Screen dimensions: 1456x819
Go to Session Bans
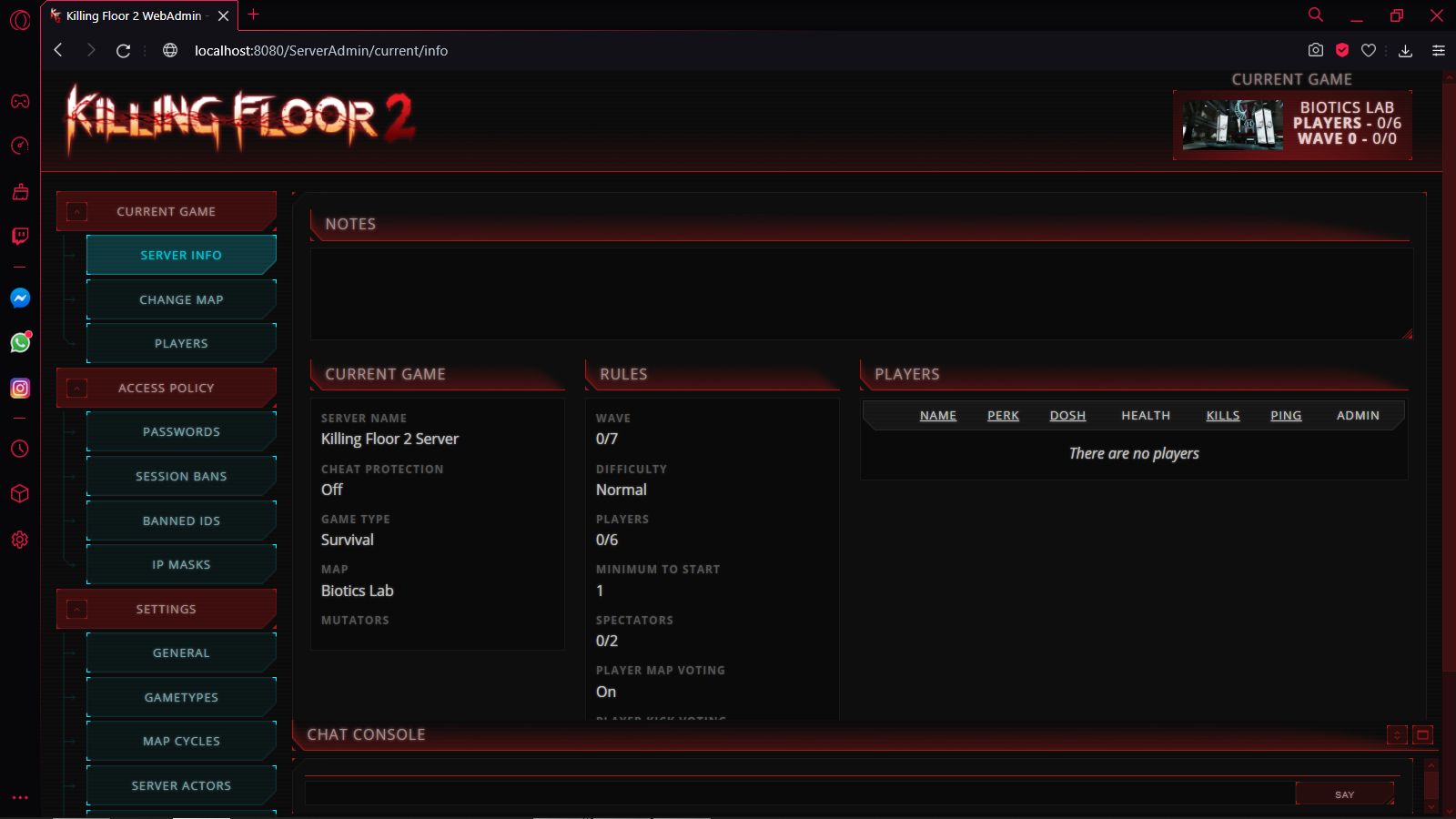point(181,476)
